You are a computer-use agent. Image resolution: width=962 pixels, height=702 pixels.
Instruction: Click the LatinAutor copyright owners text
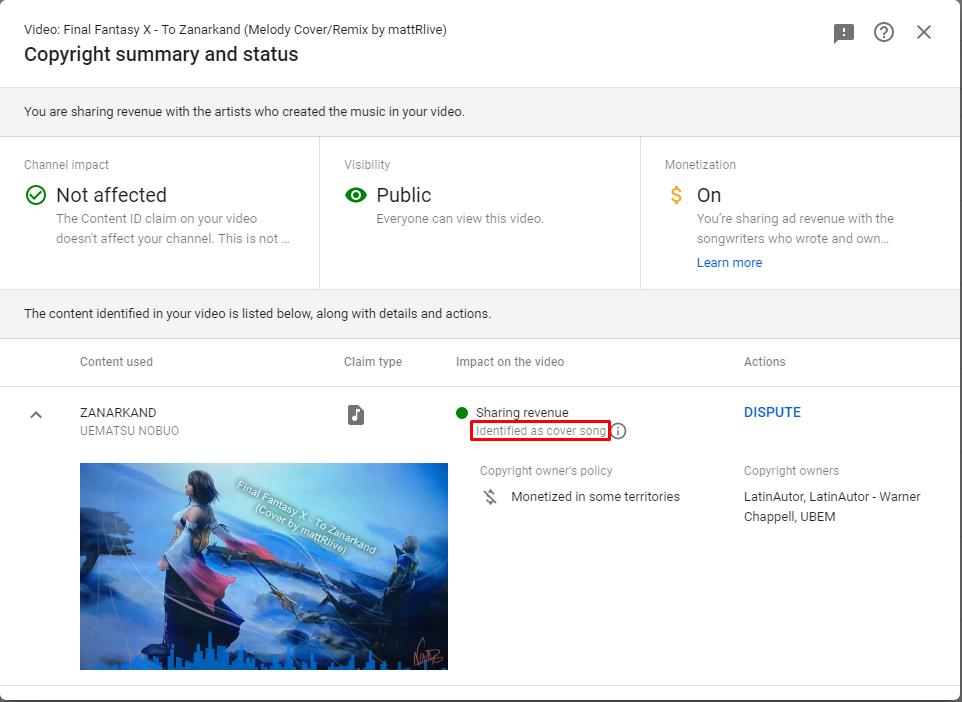pyautogui.click(x=833, y=506)
